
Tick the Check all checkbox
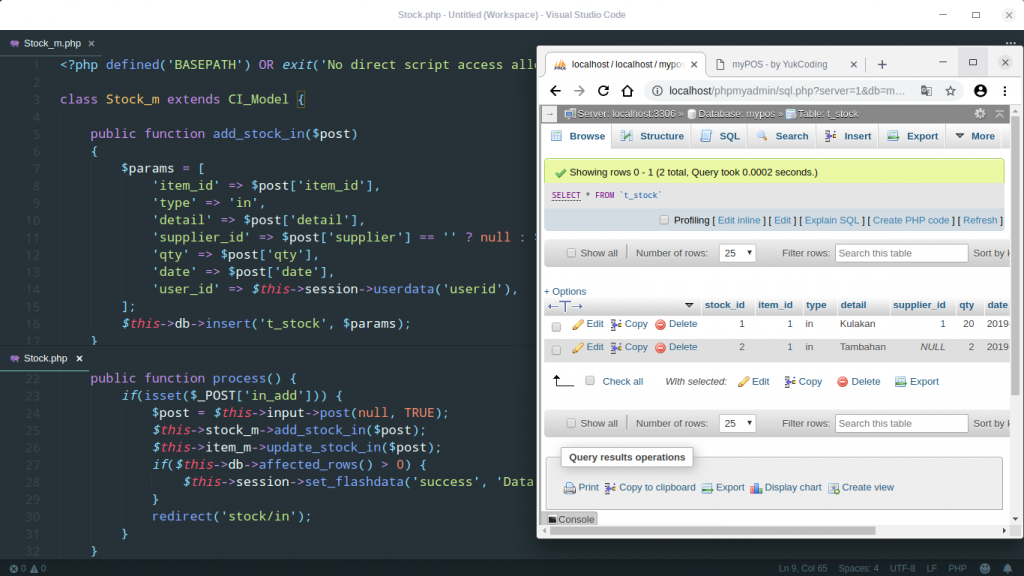(590, 381)
